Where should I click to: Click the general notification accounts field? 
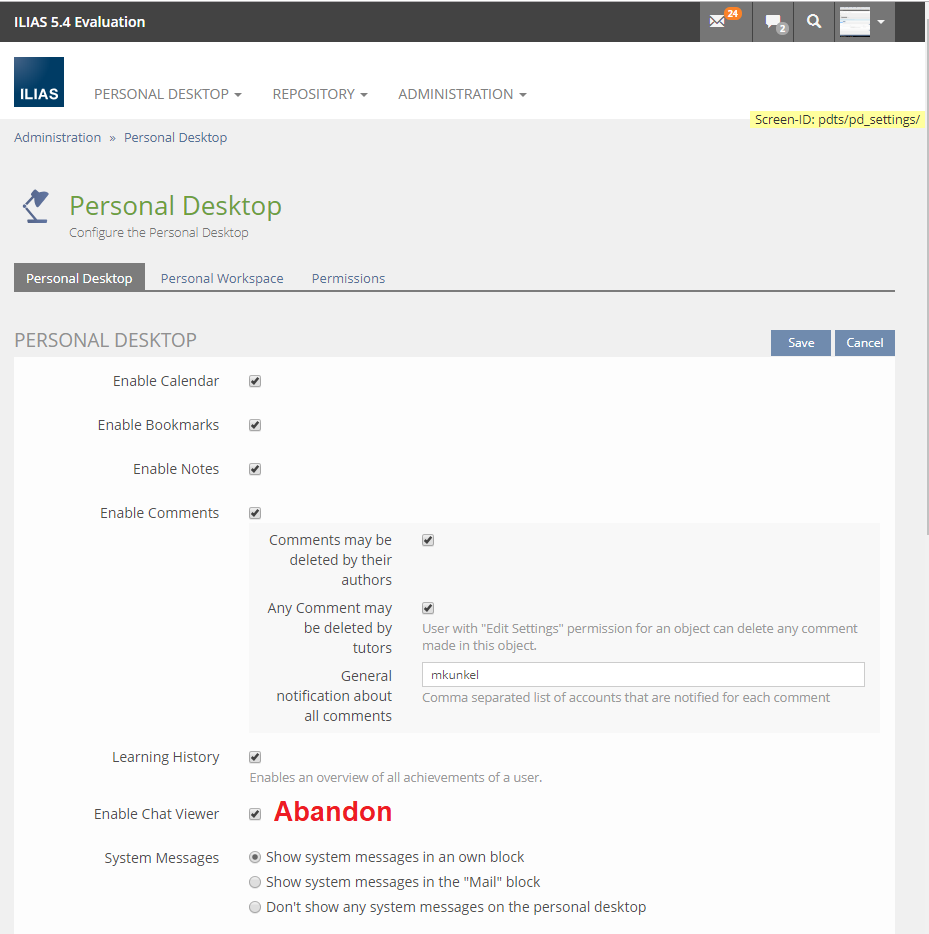(642, 675)
